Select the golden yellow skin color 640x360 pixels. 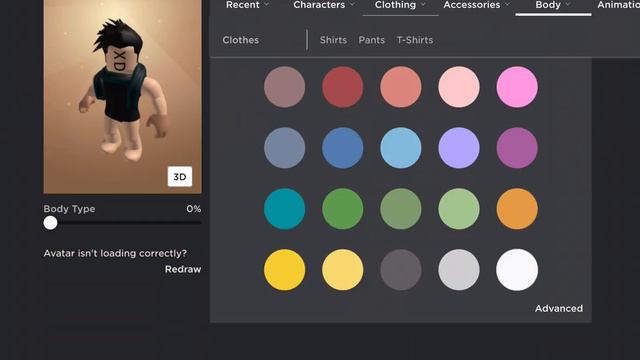click(x=284, y=270)
